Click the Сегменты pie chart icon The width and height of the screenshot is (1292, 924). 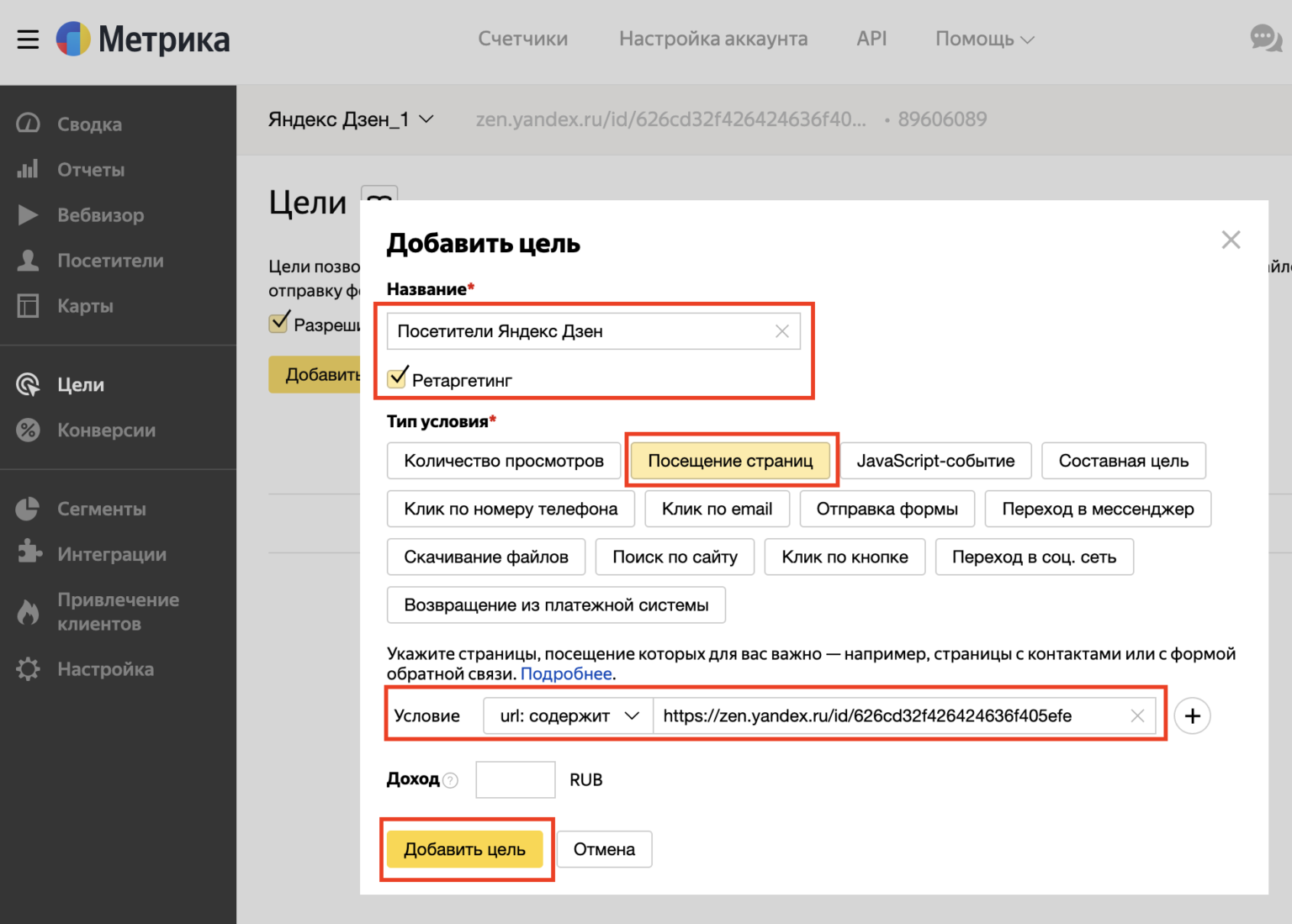(x=28, y=509)
